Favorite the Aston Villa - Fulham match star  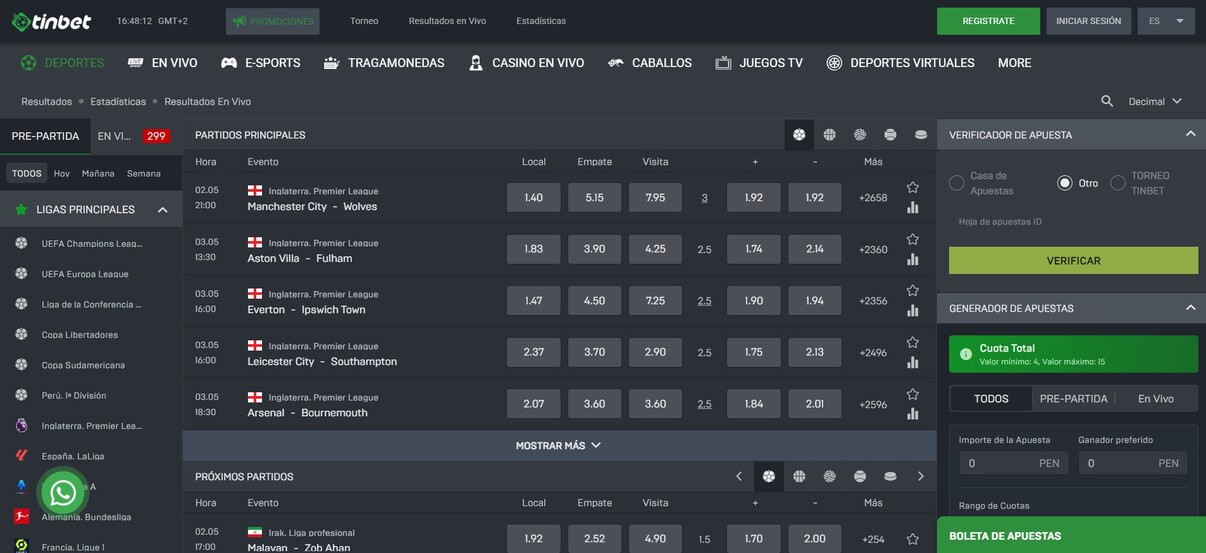[912, 239]
